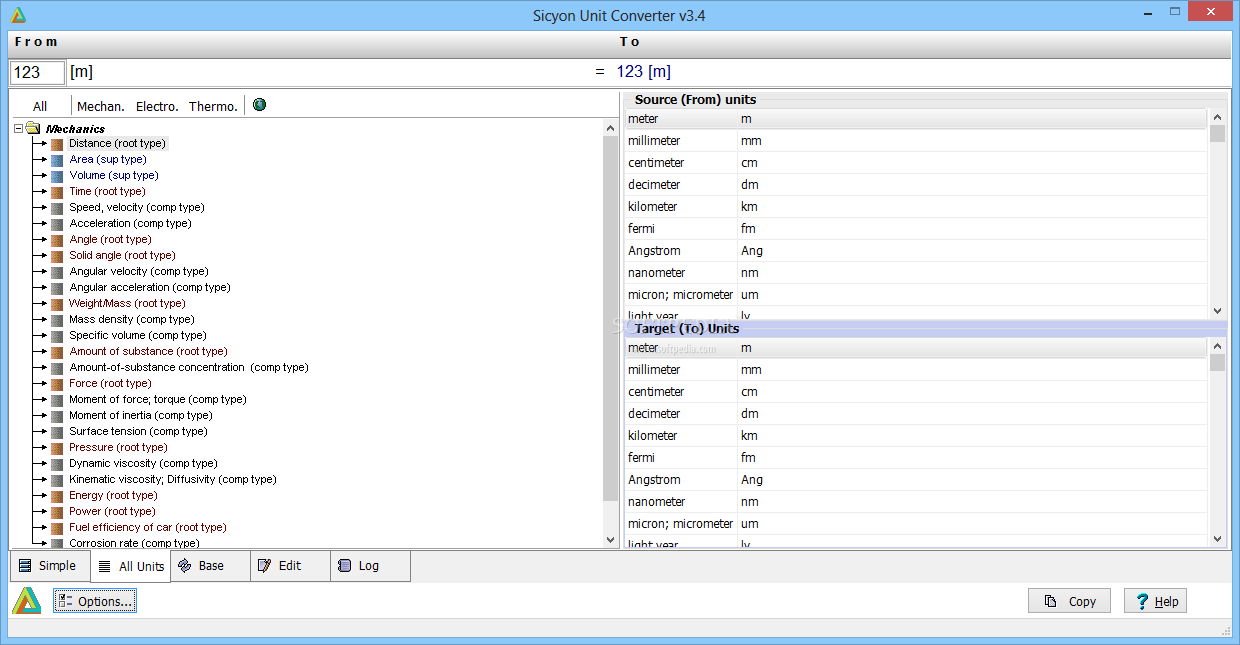This screenshot has width=1240, height=645.
Task: Select decimeter in Target (To) units
Action: (916, 414)
